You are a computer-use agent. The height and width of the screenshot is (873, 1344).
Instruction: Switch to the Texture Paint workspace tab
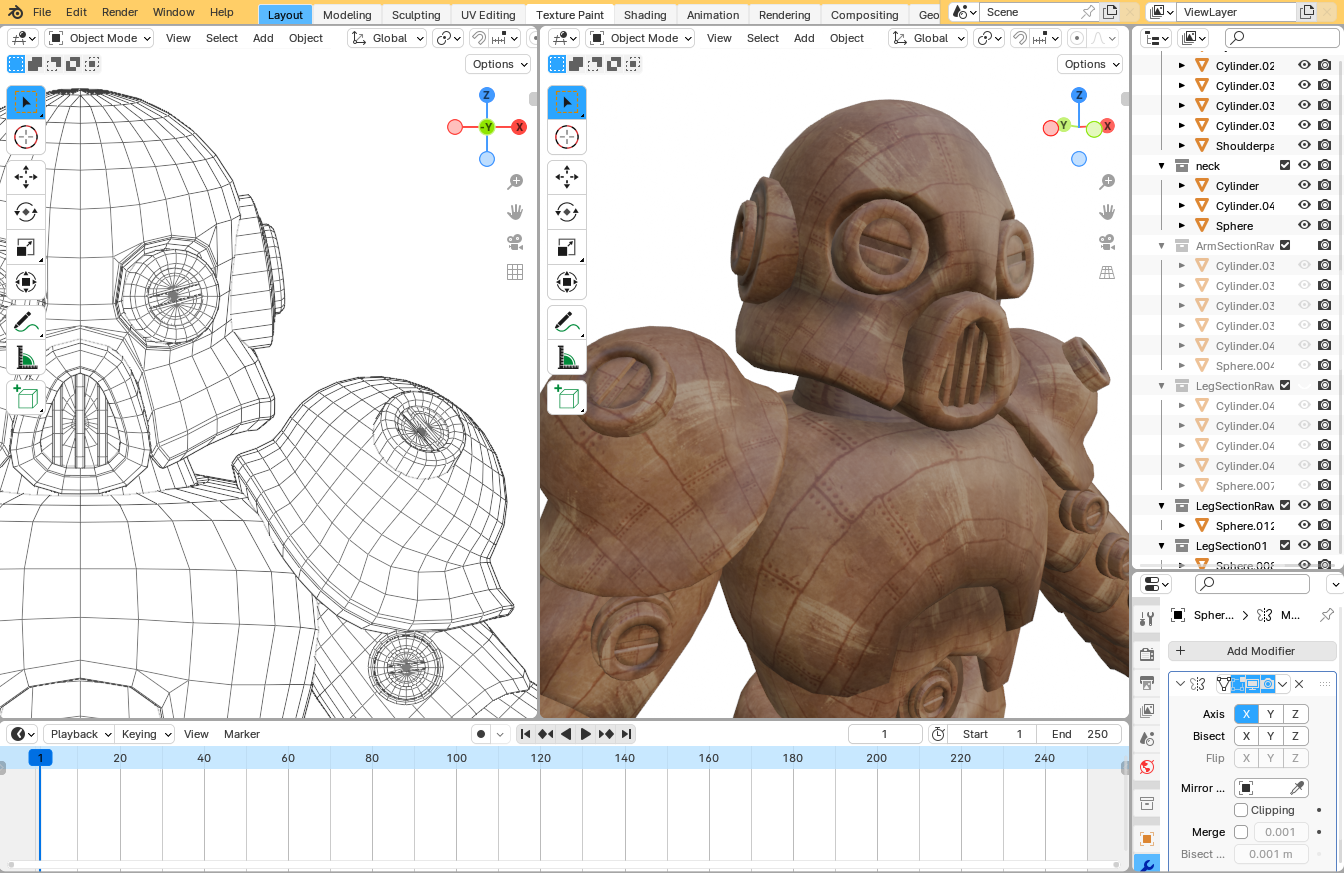point(570,14)
